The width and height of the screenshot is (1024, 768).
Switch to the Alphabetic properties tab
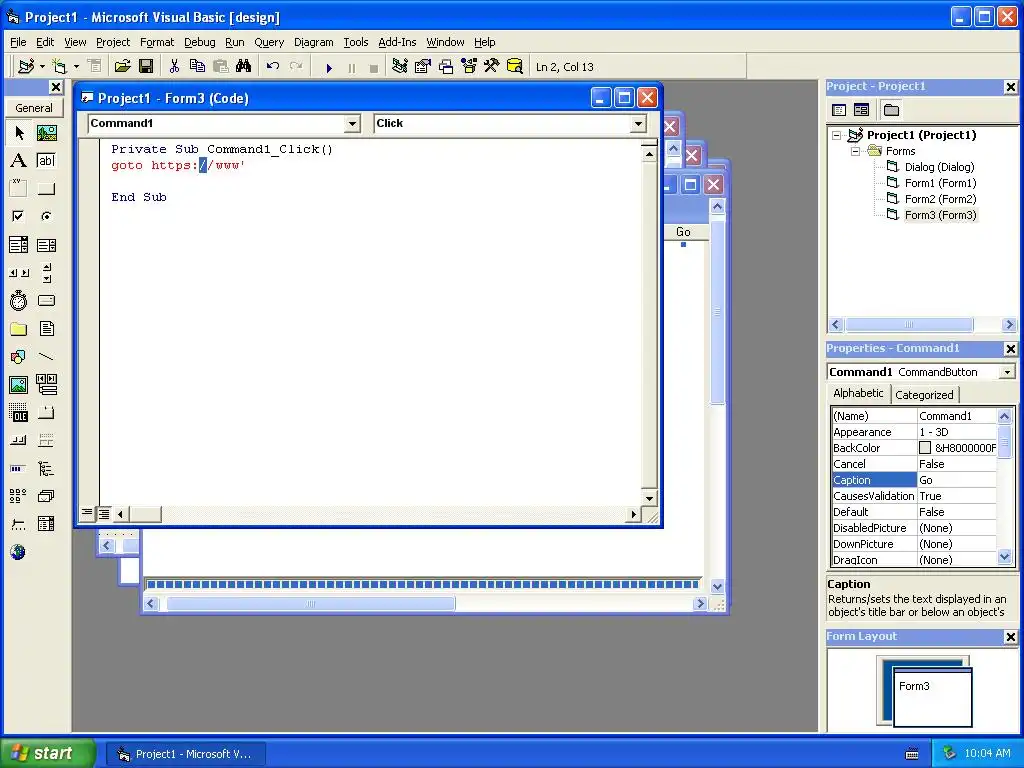click(x=858, y=393)
